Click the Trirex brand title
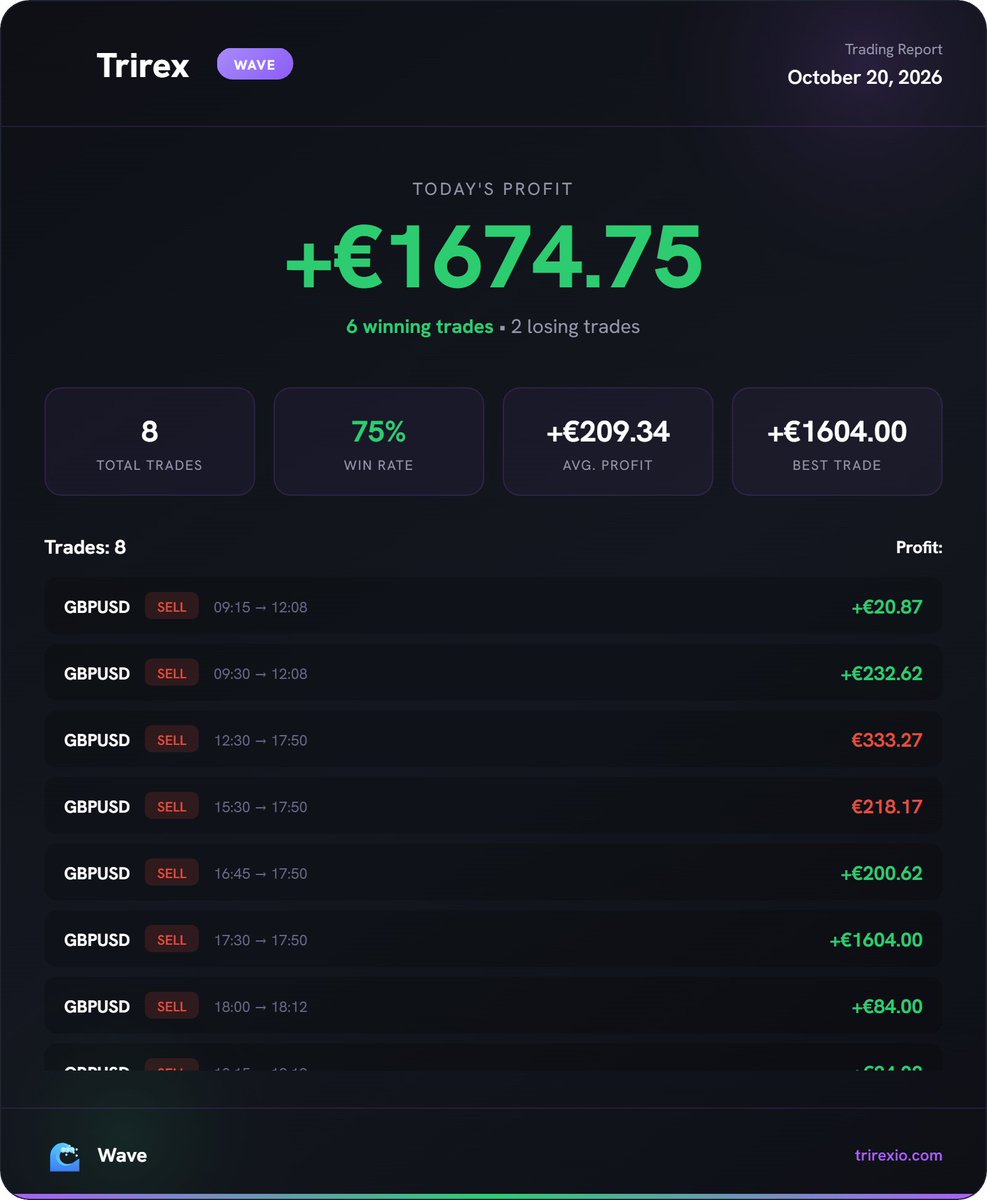This screenshot has width=987, height=1200. point(143,65)
